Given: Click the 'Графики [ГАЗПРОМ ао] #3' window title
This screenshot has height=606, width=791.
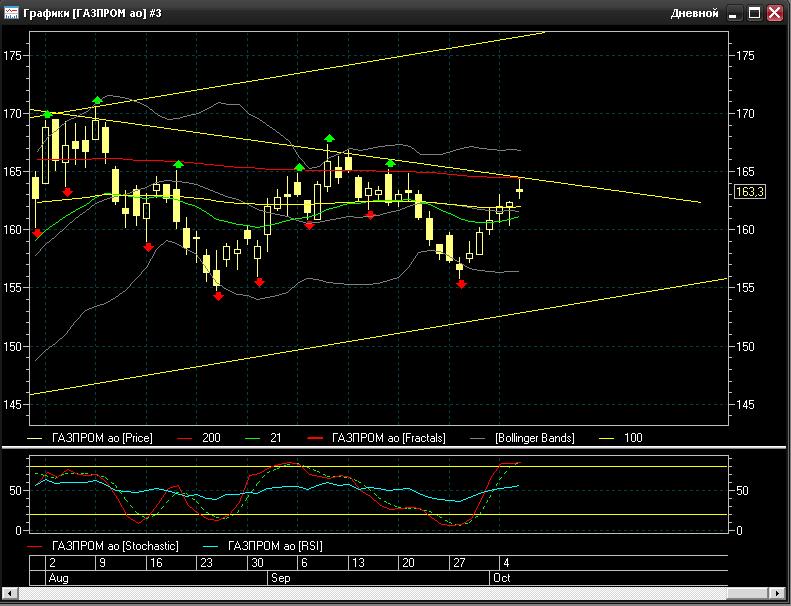Looking at the screenshot, I should click(x=92, y=13).
